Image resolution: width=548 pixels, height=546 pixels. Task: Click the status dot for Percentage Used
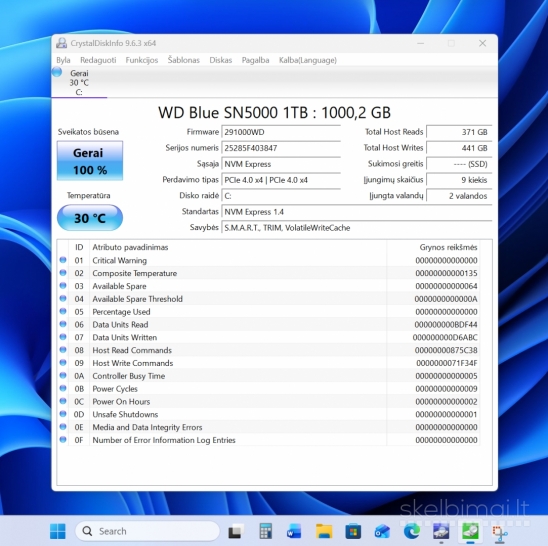pyautogui.click(x=63, y=311)
